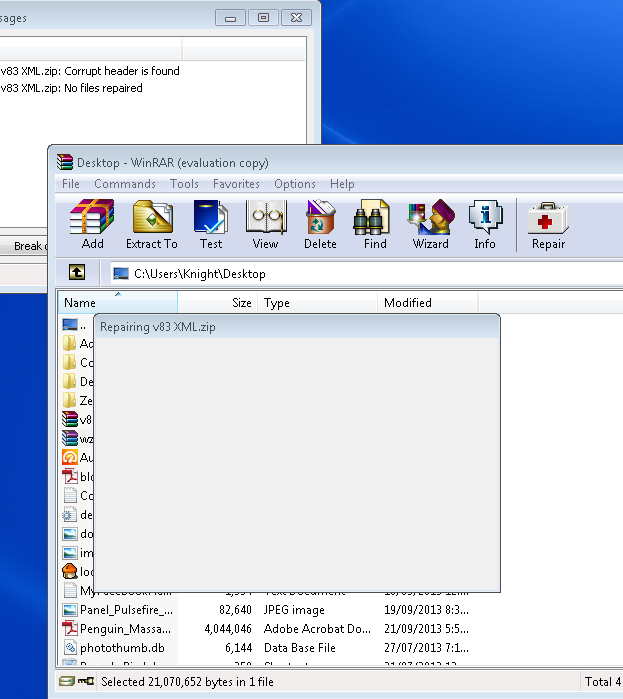Sort files by the Size column
This screenshot has width=623, height=699.
point(217,303)
